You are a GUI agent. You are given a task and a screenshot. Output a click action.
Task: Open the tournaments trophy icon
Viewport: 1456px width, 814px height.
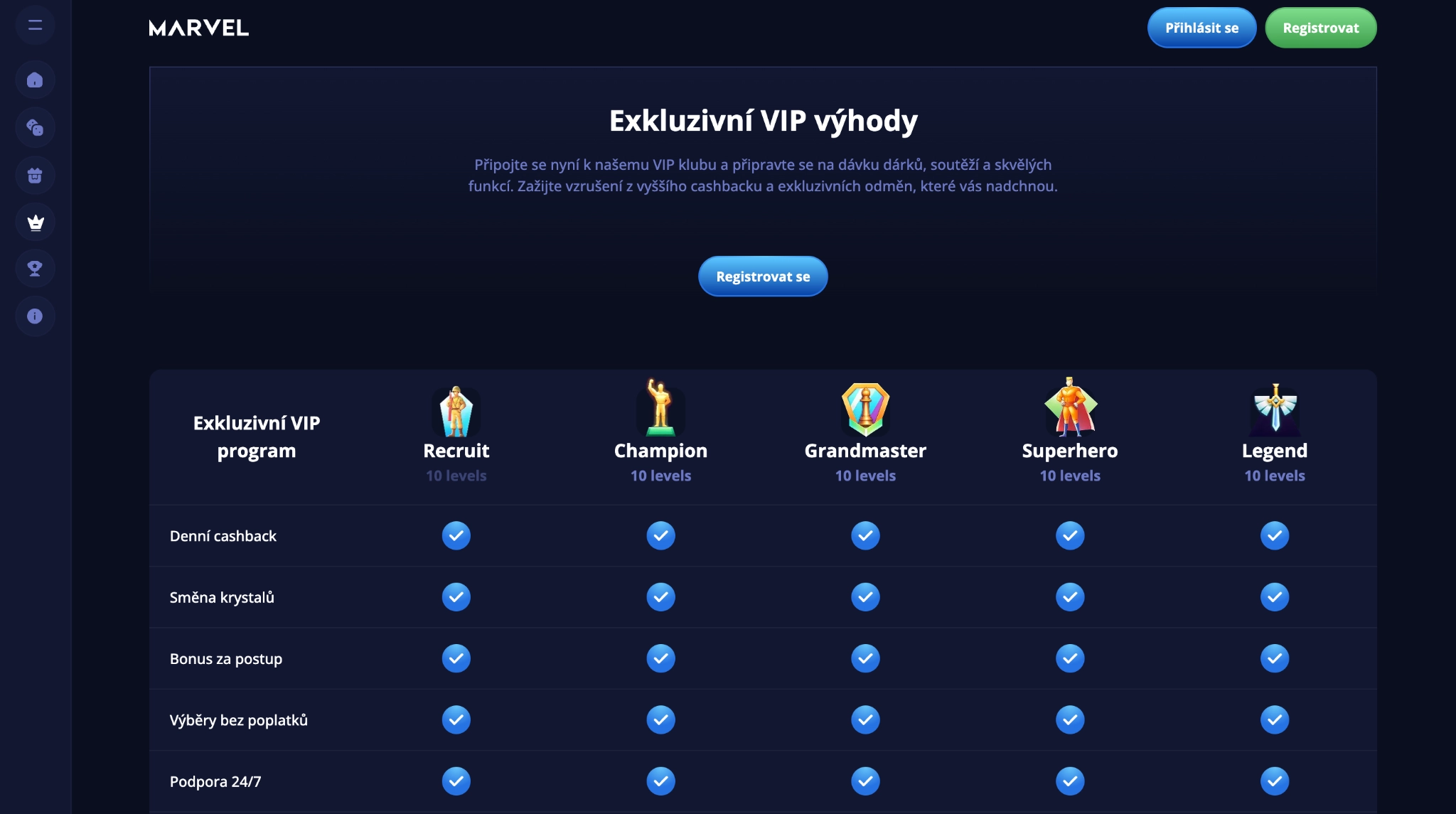coord(35,269)
